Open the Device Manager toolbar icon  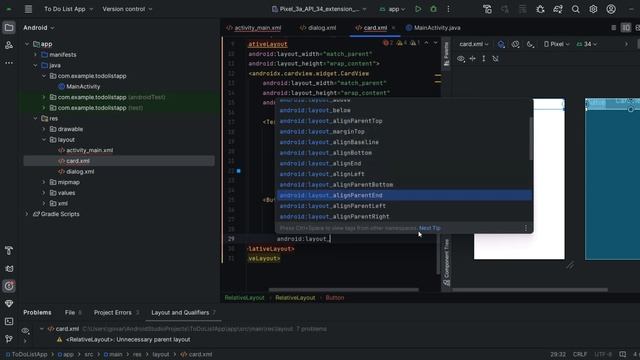[x=487, y=9]
